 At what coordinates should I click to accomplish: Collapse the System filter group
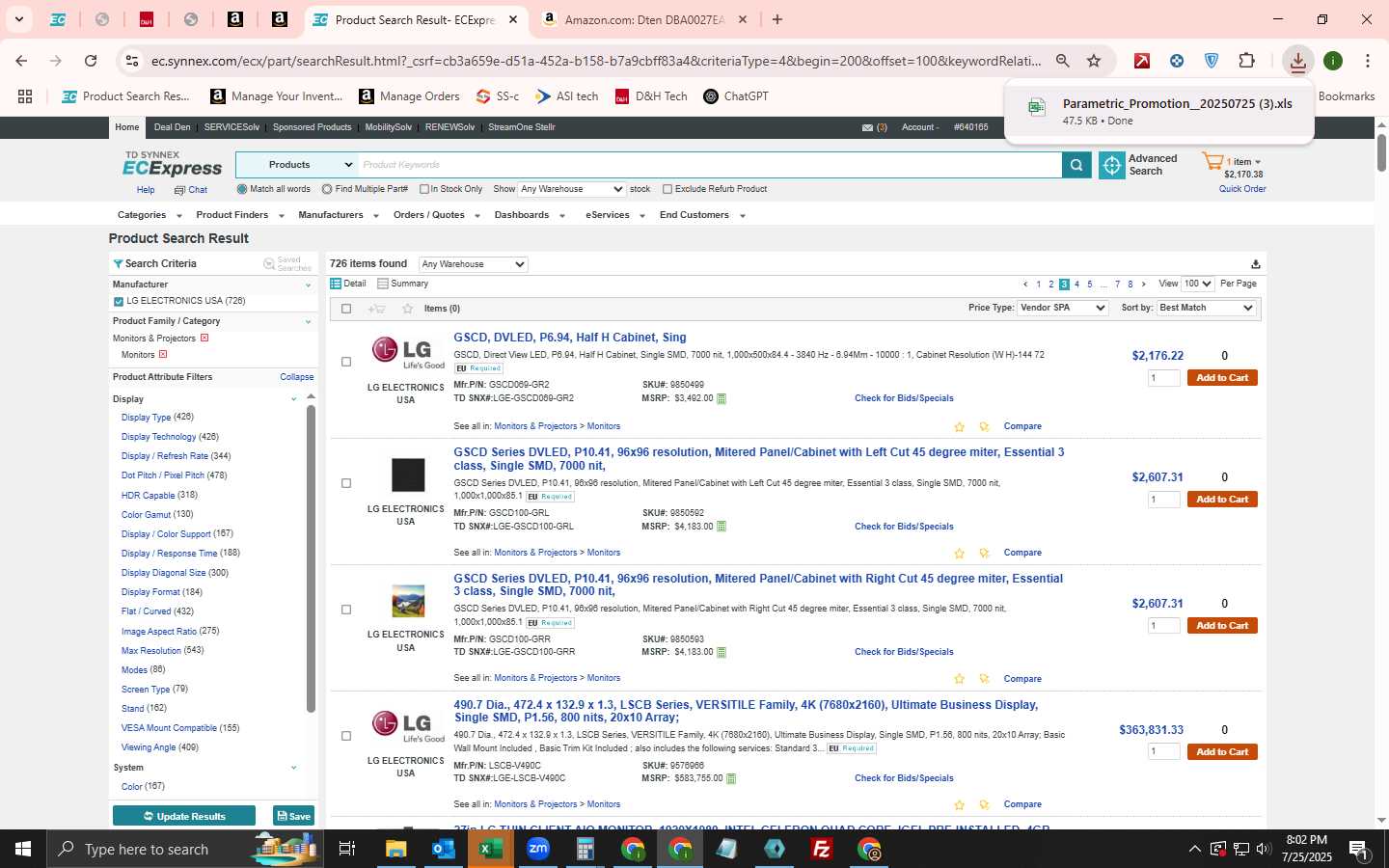pos(293,768)
